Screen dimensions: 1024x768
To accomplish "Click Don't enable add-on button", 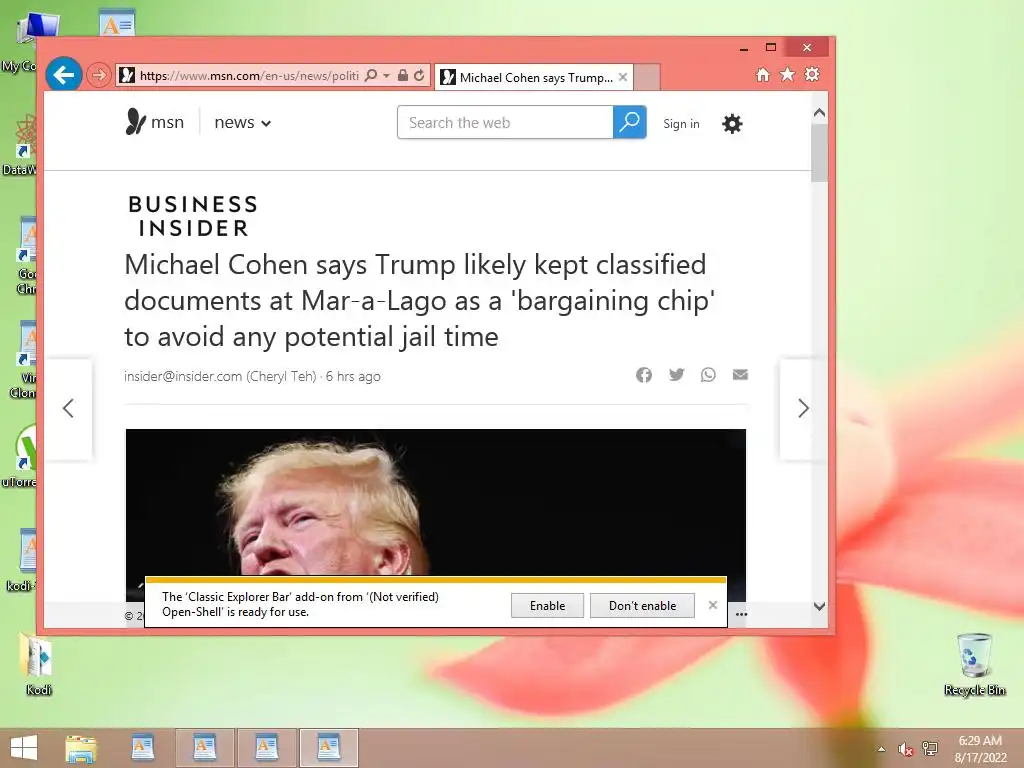I will coord(643,605).
